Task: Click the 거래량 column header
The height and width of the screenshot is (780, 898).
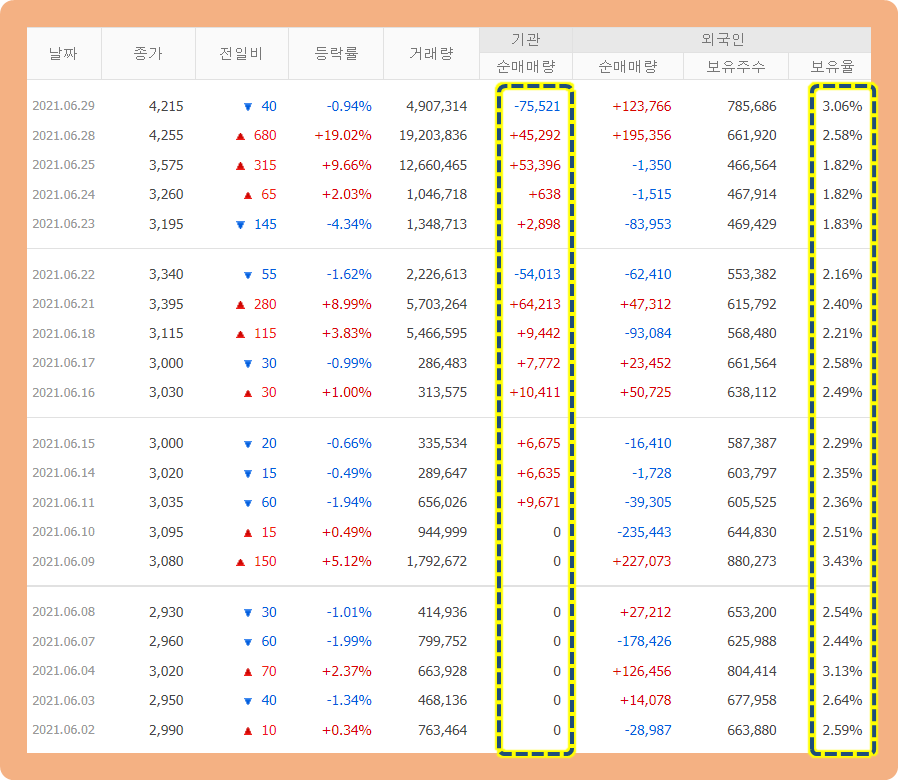Action: point(431,53)
